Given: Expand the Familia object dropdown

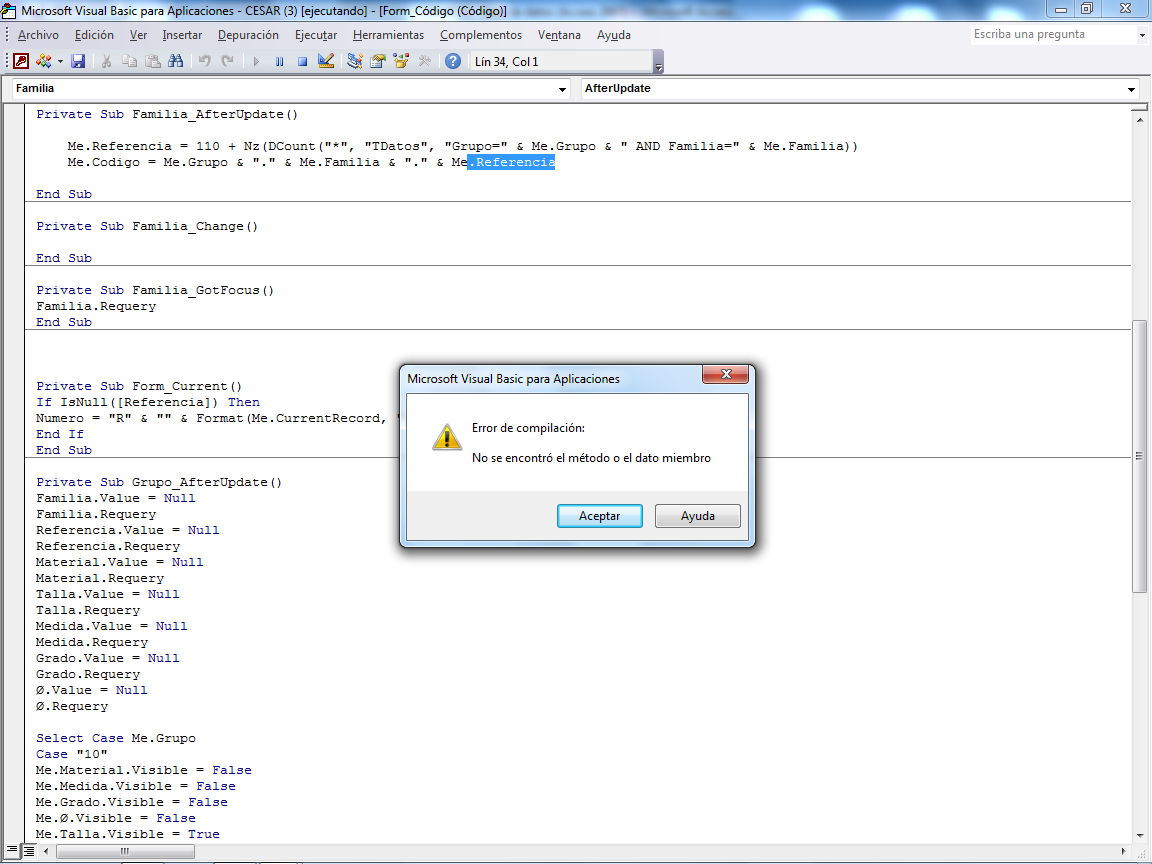Looking at the screenshot, I should coord(562,89).
